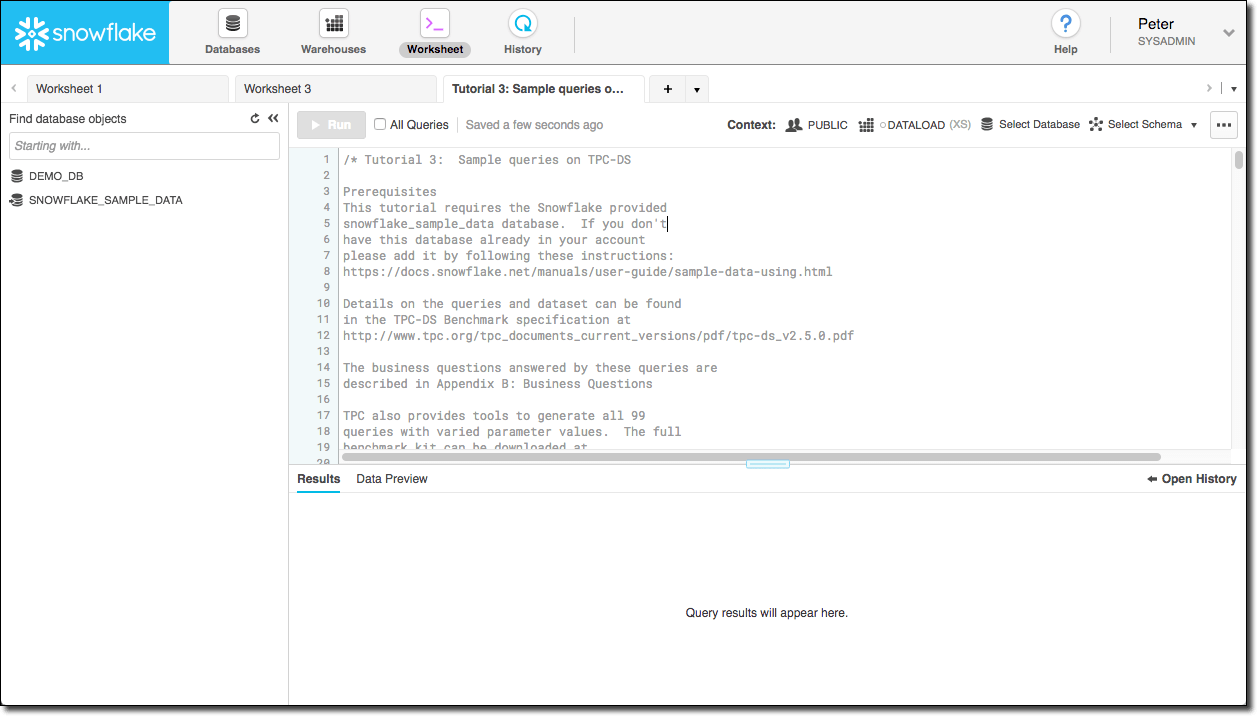The height and width of the screenshot is (716, 1257).
Task: Click Open History link
Action: [x=1192, y=479]
